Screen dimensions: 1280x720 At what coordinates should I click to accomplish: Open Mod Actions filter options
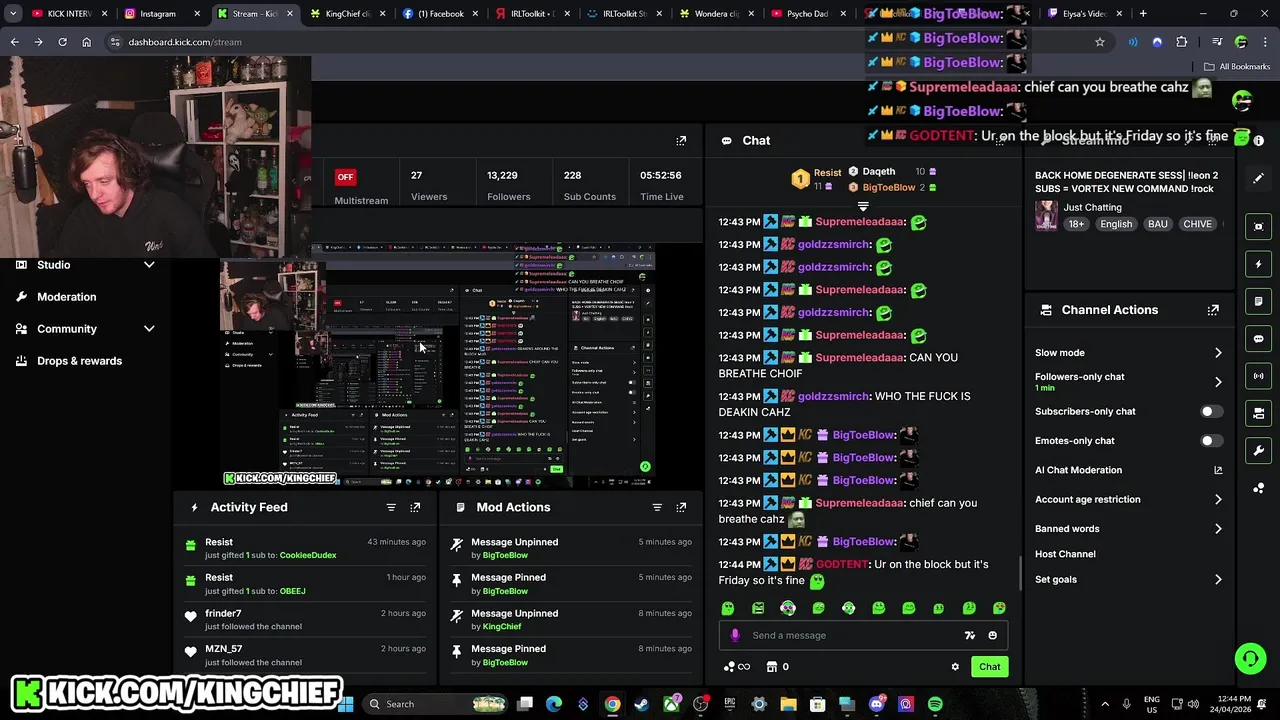(x=657, y=507)
